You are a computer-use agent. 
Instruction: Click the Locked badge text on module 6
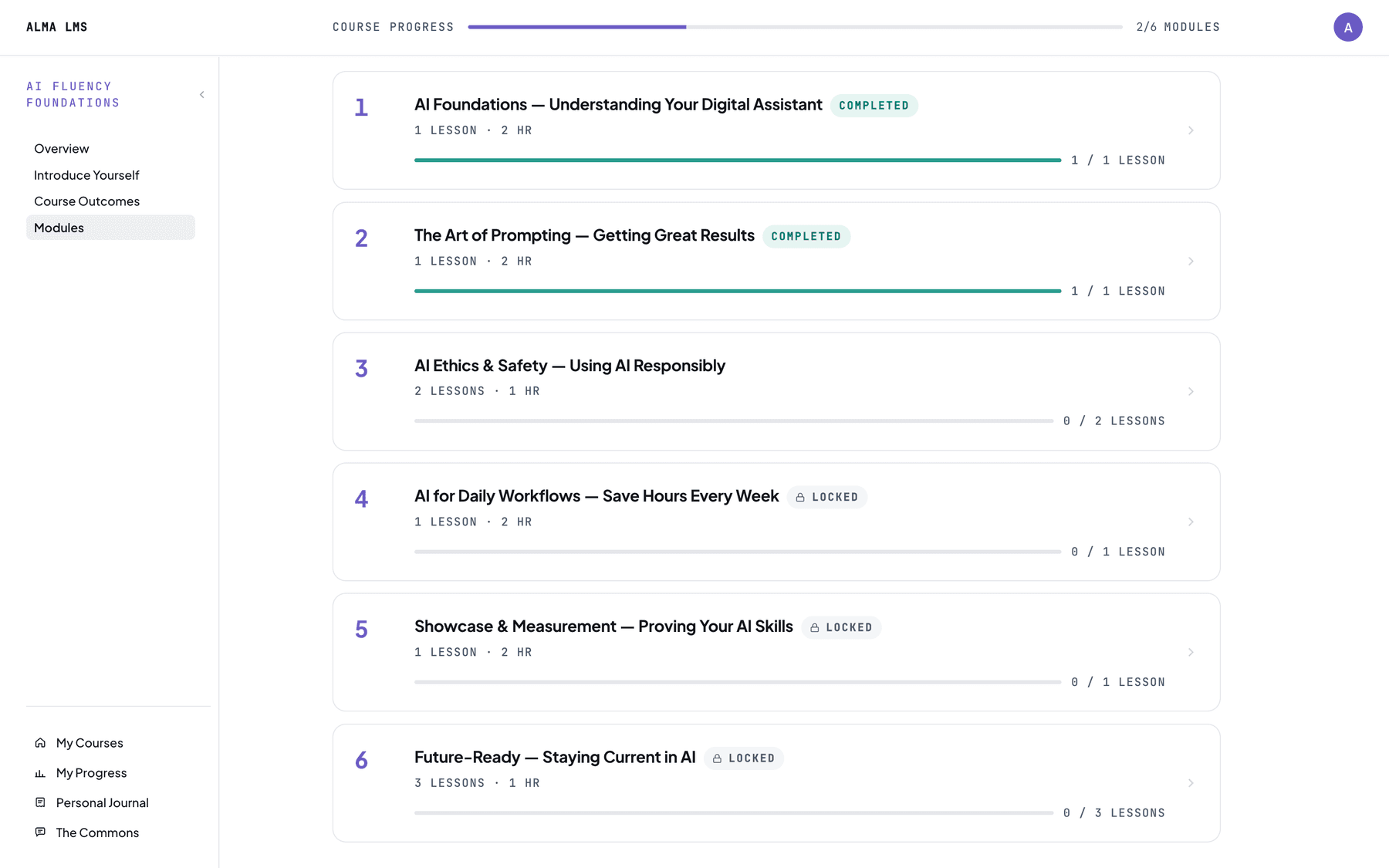(752, 758)
